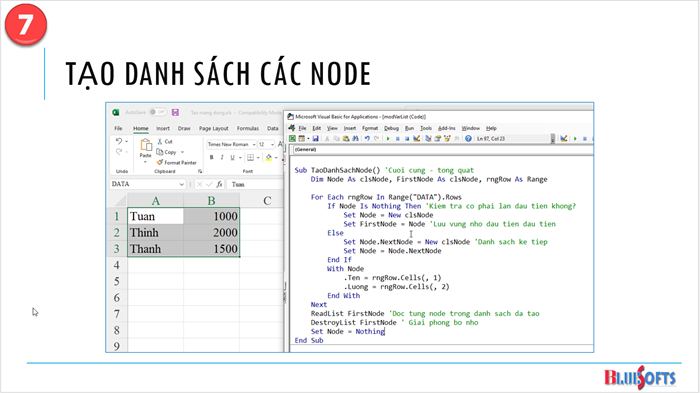Open the Paste options arrow
The height and width of the screenshot is (393, 700).
146,162
